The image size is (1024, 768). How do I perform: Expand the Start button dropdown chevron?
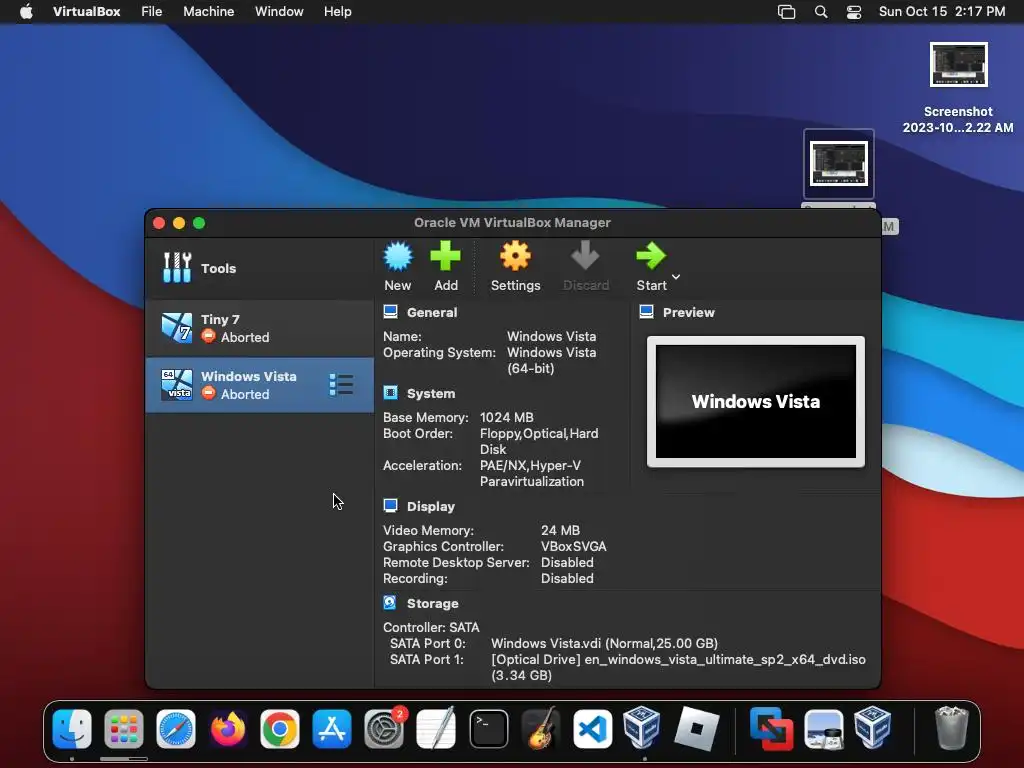coord(676,277)
